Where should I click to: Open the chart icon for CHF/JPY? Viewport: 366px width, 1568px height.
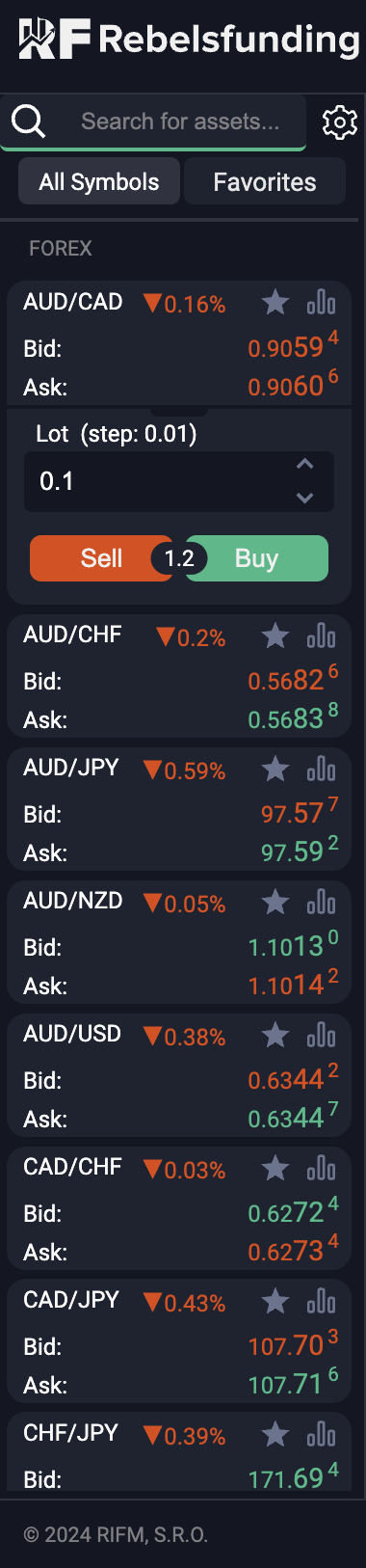coord(321,1434)
